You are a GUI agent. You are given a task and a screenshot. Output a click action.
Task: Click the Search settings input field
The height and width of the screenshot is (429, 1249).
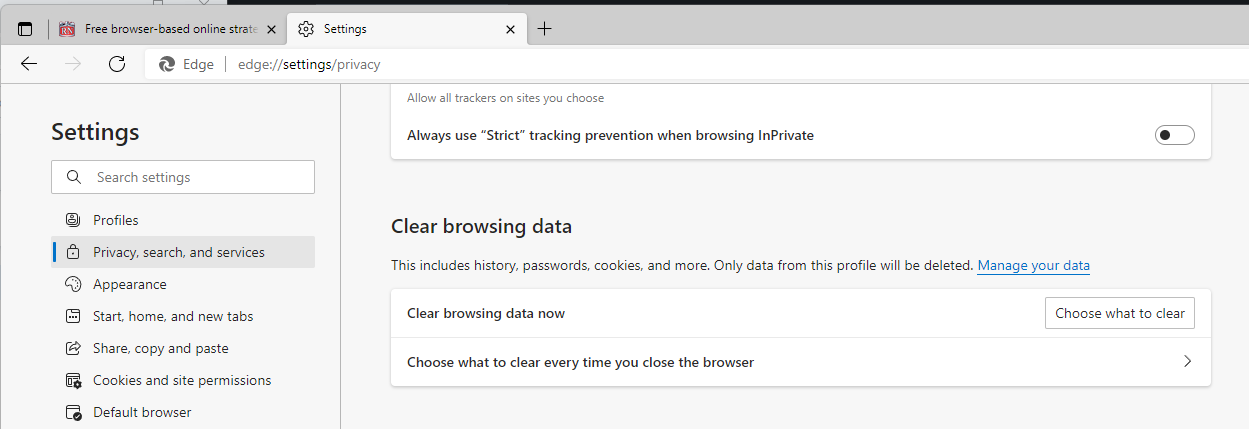point(183,177)
